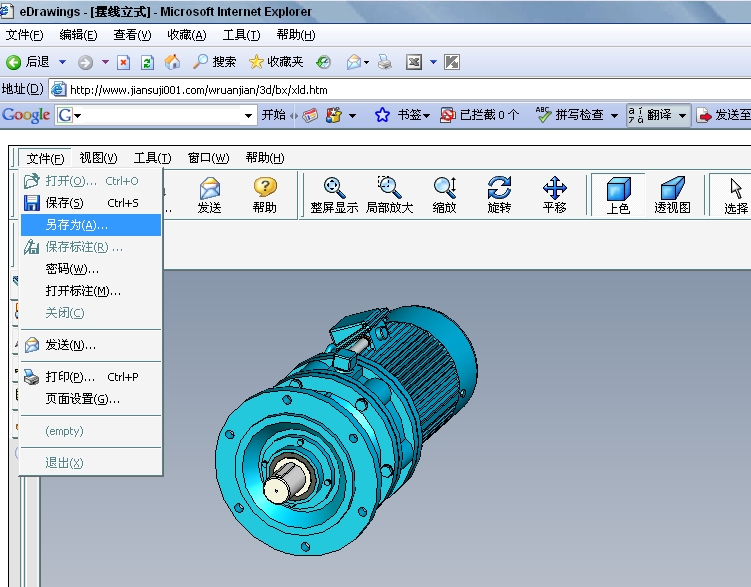
Task: Click Google toolbar 书签 bookmarks star
Action: click(382, 115)
